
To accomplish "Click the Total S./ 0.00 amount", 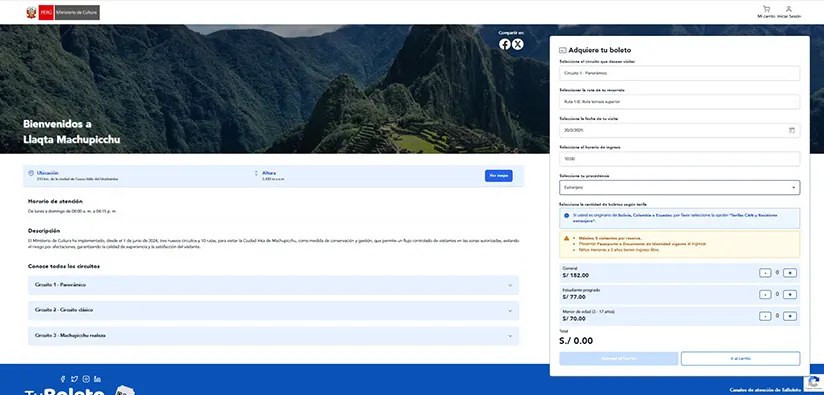I will 576,341.
